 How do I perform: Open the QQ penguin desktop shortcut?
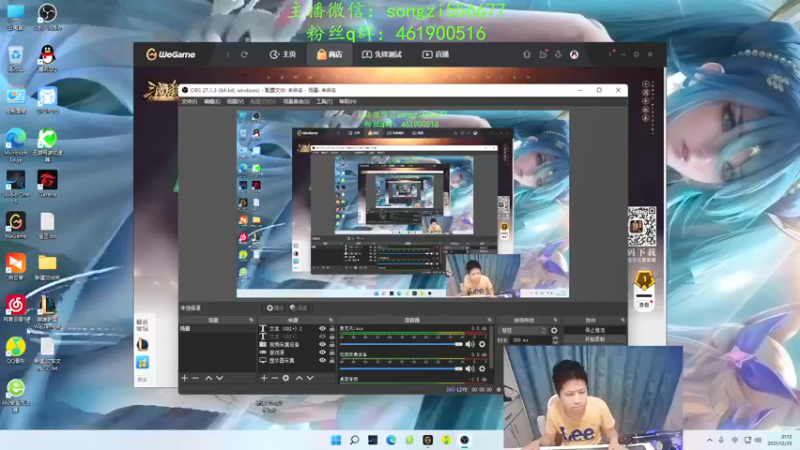[x=47, y=58]
